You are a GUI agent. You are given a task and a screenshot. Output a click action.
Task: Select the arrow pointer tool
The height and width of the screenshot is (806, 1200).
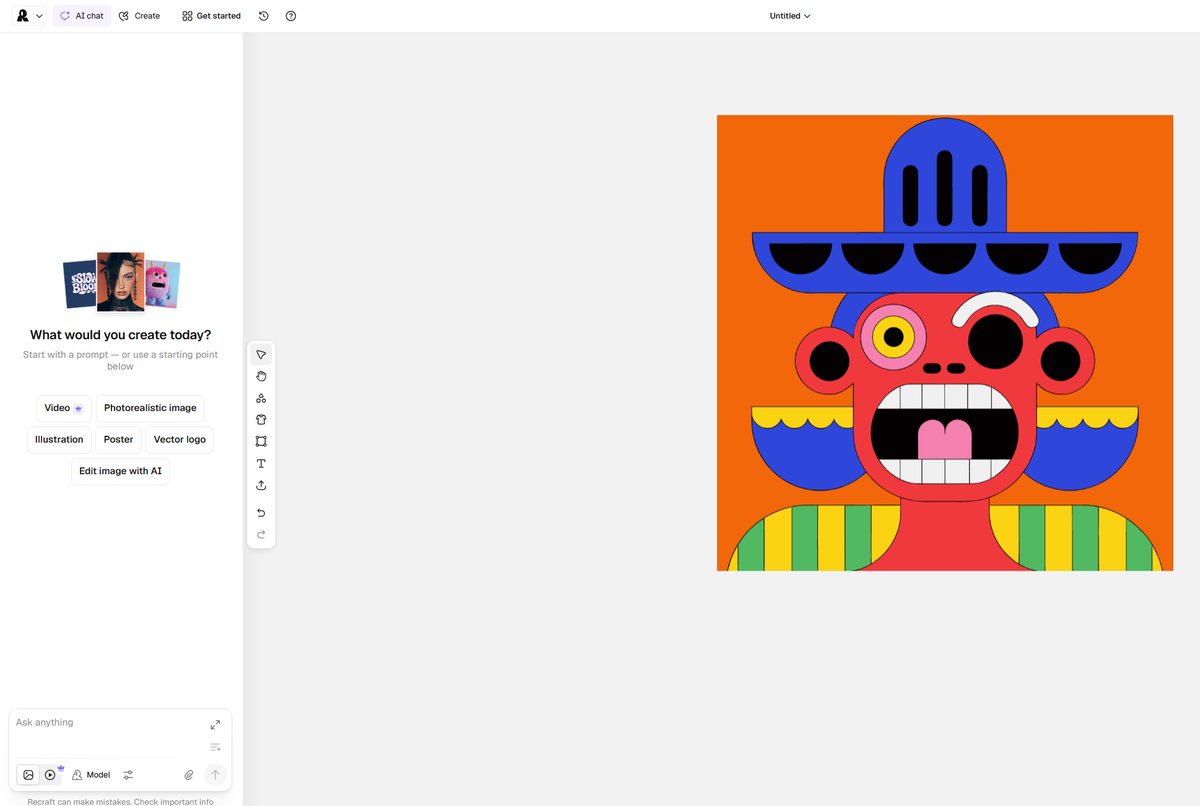coord(261,354)
